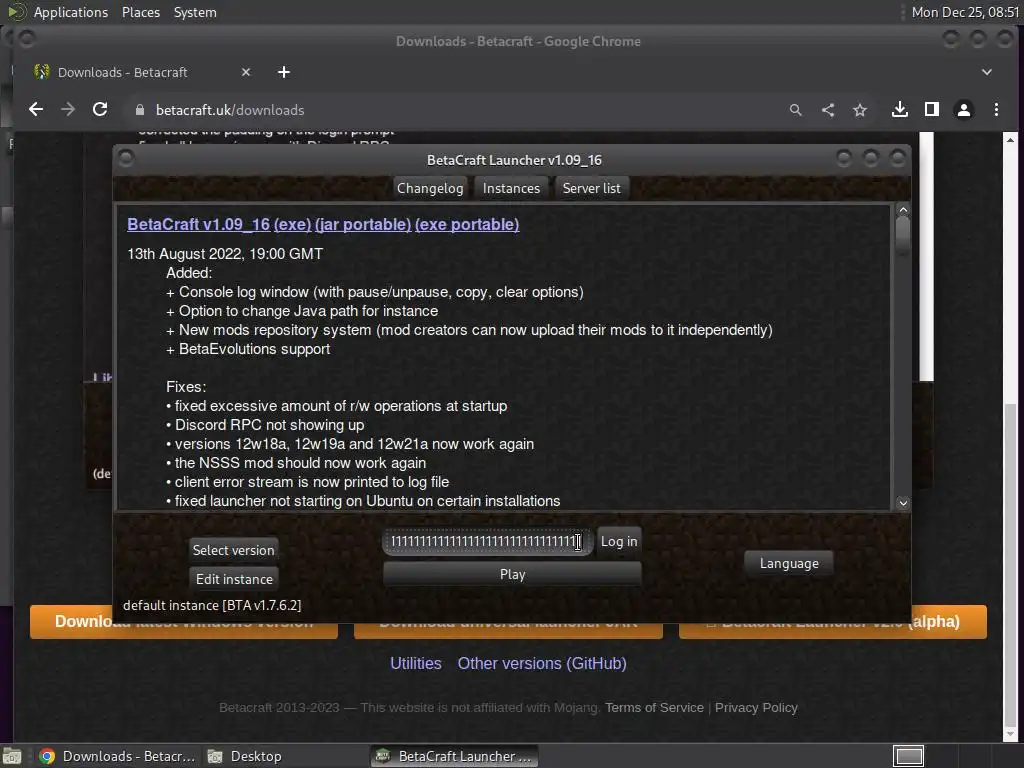The image size is (1024, 768).
Task: Click Edit instance button
Action: pos(234,579)
